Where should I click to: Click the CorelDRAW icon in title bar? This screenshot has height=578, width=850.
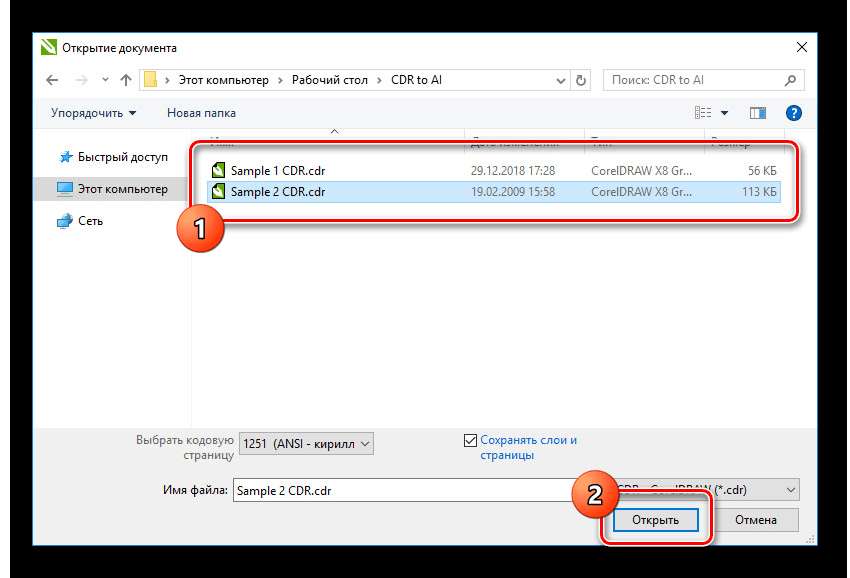[x=48, y=48]
